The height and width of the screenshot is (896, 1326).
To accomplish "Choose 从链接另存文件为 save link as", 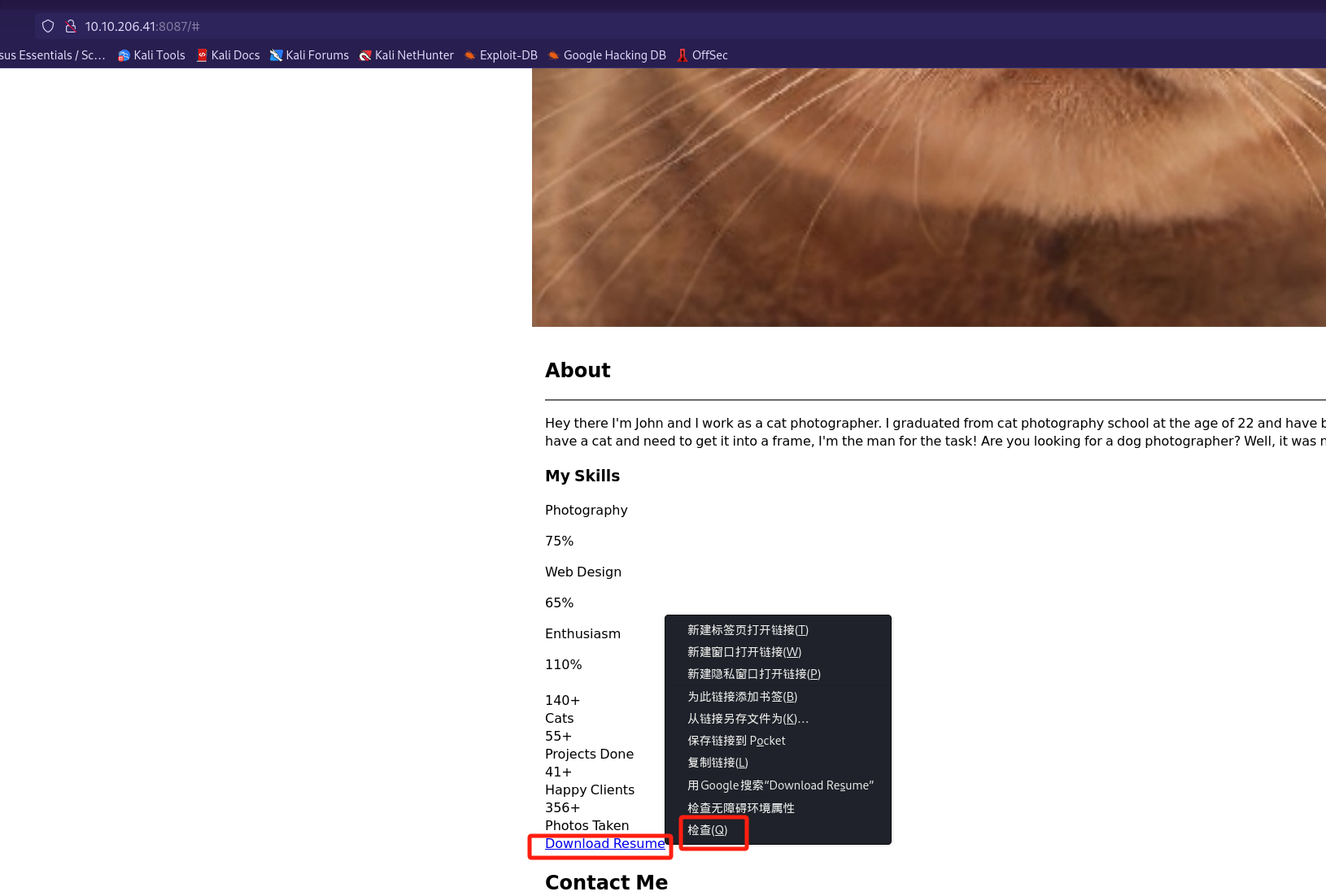I will (x=748, y=719).
